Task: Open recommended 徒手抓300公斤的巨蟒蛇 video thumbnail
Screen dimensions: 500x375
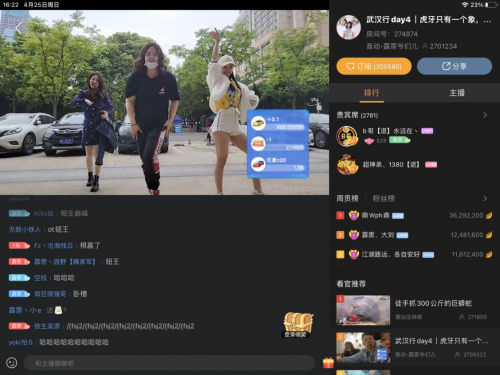Action: coord(363,310)
